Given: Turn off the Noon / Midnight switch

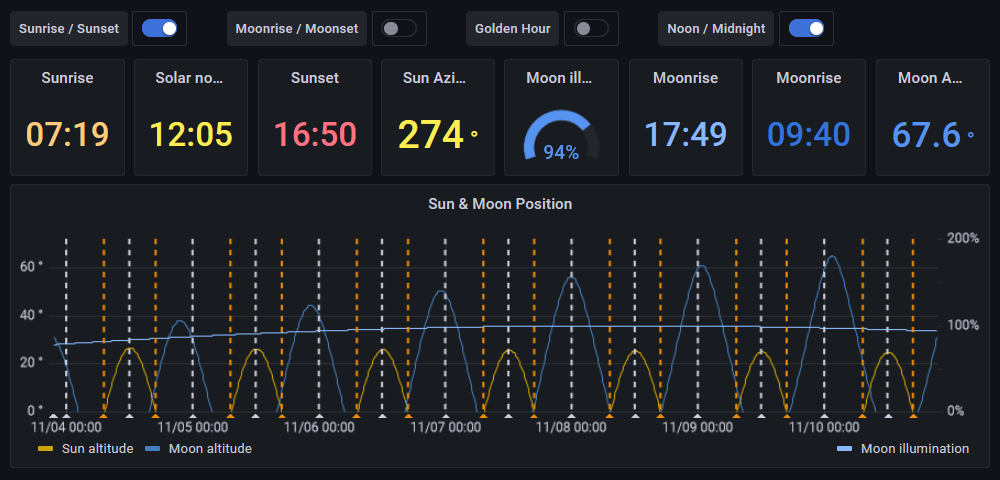Looking at the screenshot, I should 806,28.
